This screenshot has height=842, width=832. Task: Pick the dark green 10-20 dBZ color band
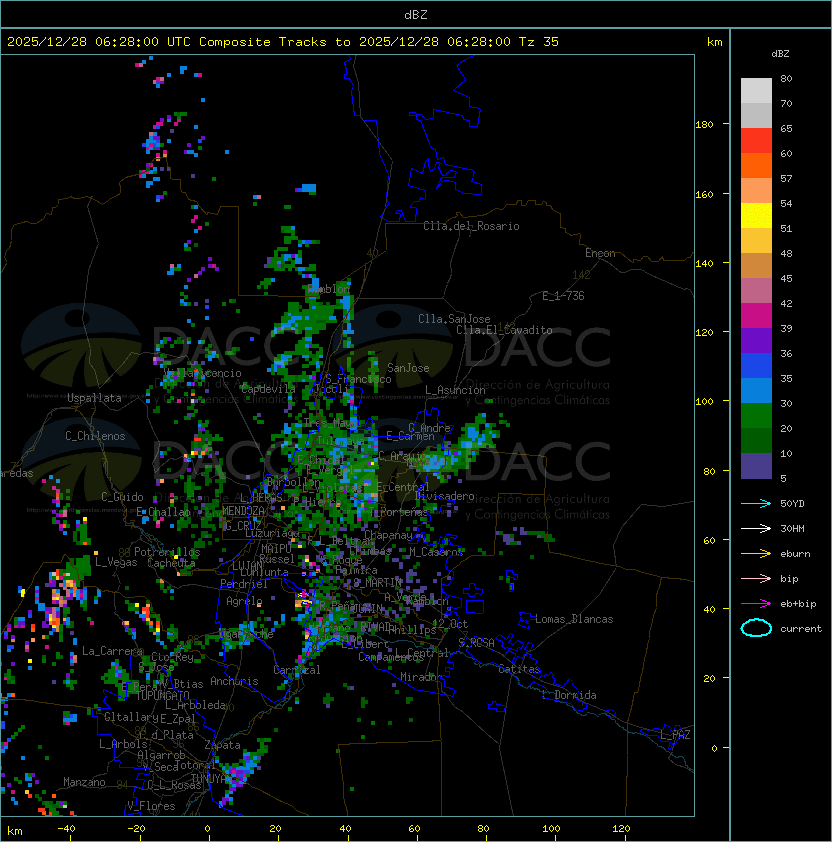(x=756, y=440)
